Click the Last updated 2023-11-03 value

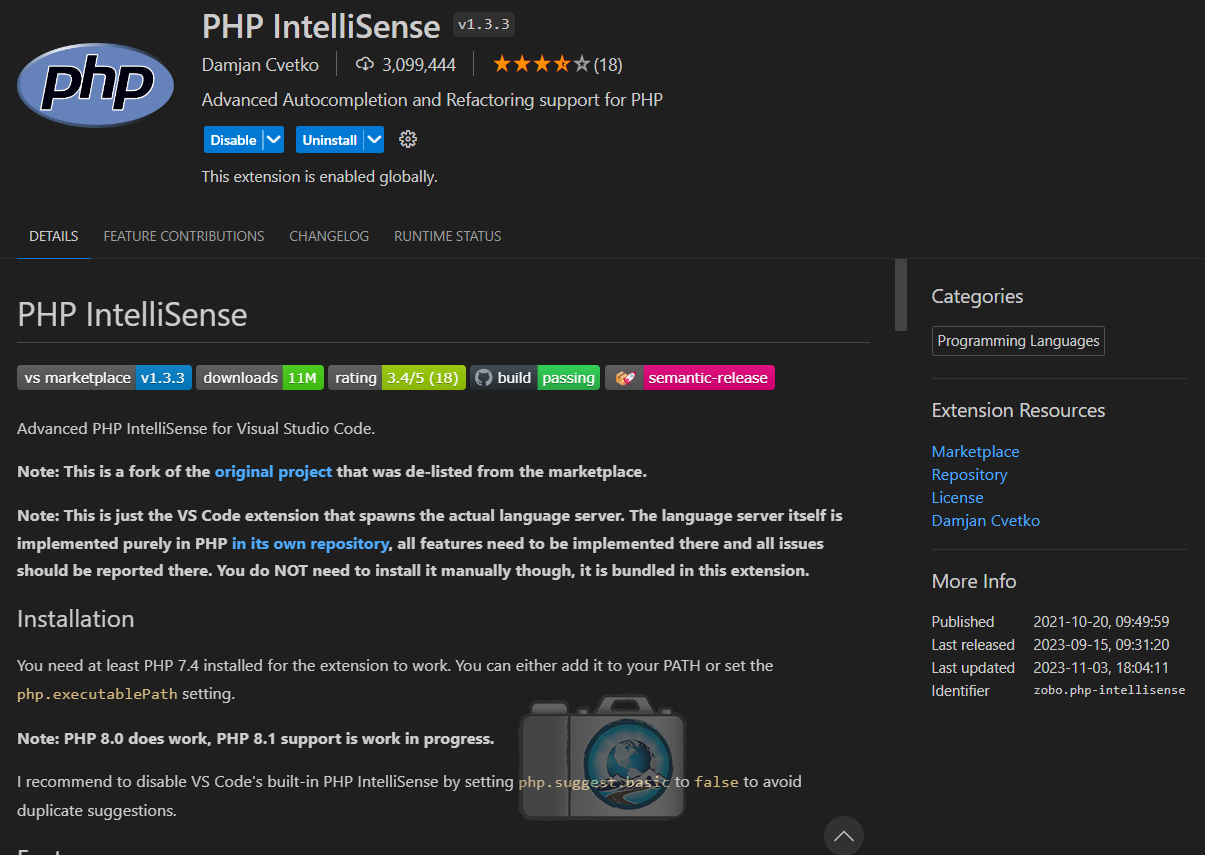[1101, 668]
